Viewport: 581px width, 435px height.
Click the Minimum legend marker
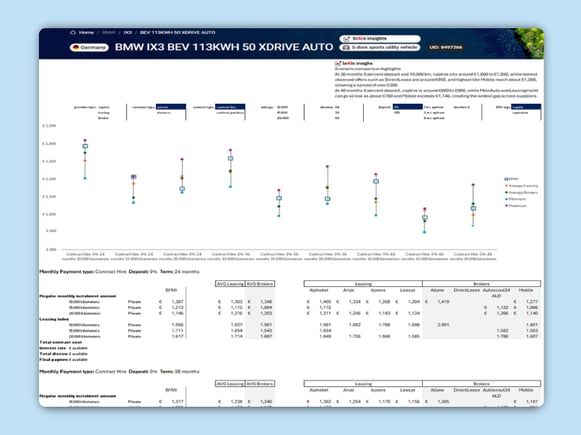[506, 199]
